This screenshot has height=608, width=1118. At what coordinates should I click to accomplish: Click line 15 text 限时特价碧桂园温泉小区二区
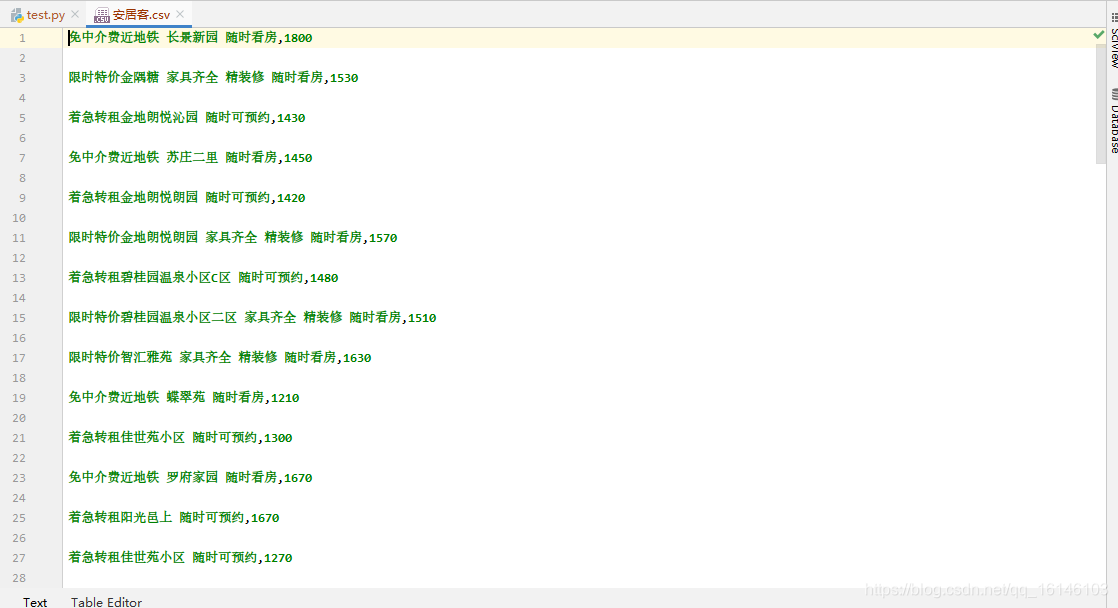[153, 317]
